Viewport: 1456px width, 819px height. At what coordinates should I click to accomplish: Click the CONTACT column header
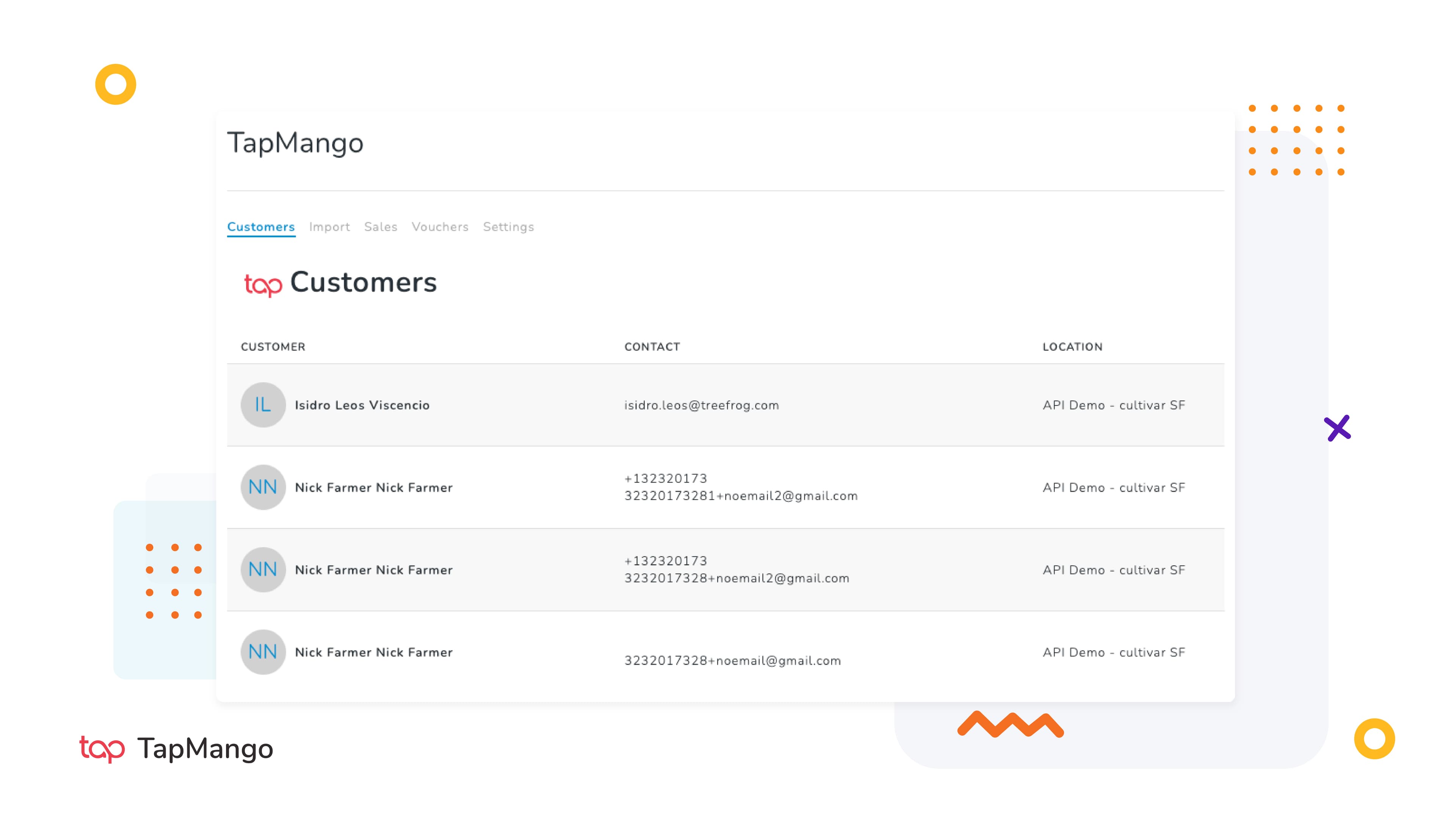click(x=652, y=347)
